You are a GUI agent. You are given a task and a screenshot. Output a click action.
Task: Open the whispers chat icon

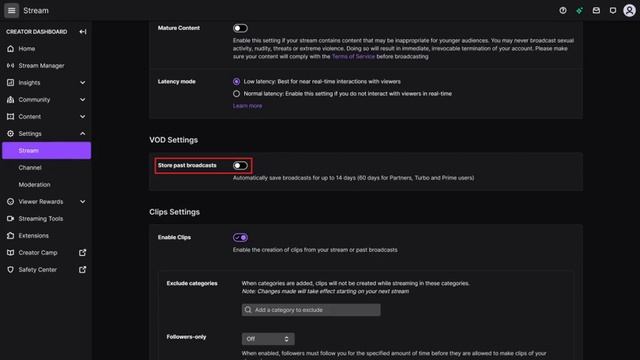click(613, 11)
